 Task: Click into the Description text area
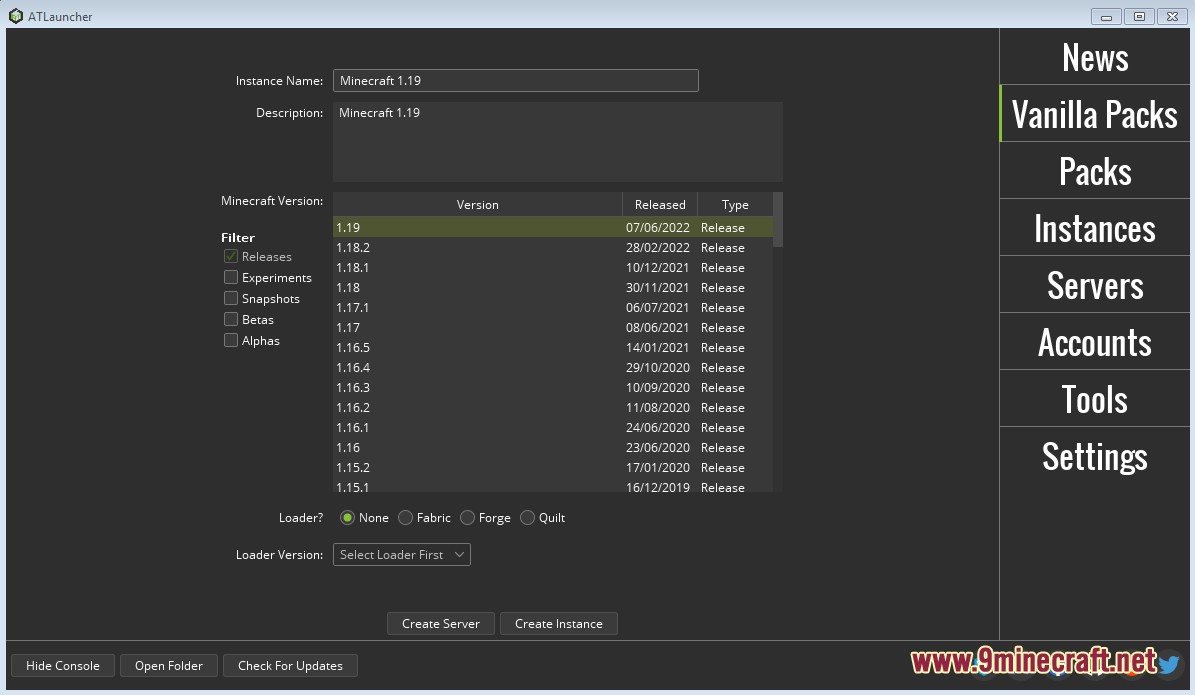[x=558, y=142]
